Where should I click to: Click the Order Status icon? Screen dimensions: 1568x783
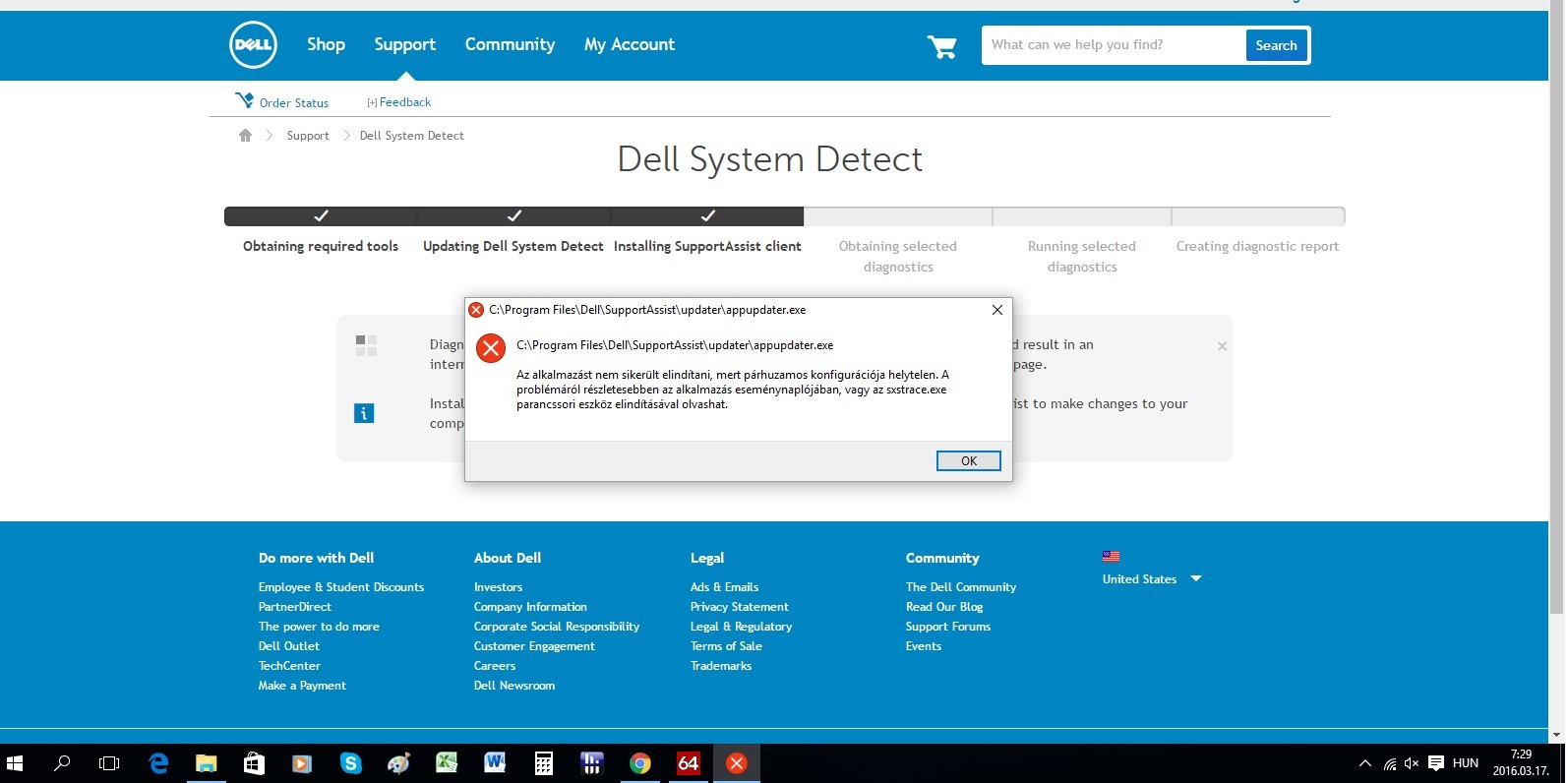tap(244, 100)
